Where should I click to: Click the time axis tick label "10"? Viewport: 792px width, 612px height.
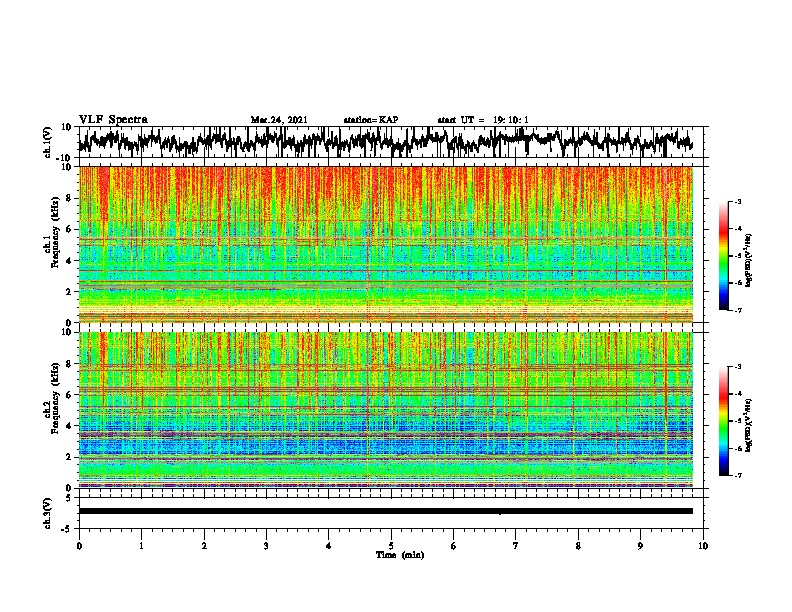703,546
